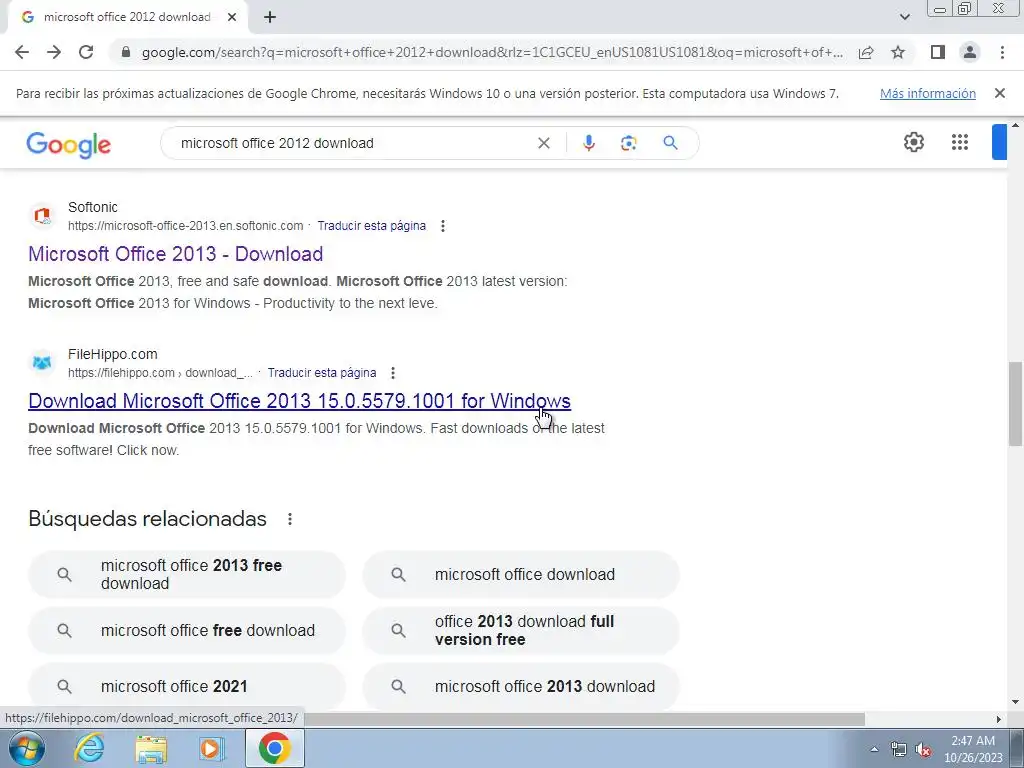Click the FileHippo.com site name
The image size is (1024, 768).
pyautogui.click(x=112, y=355)
